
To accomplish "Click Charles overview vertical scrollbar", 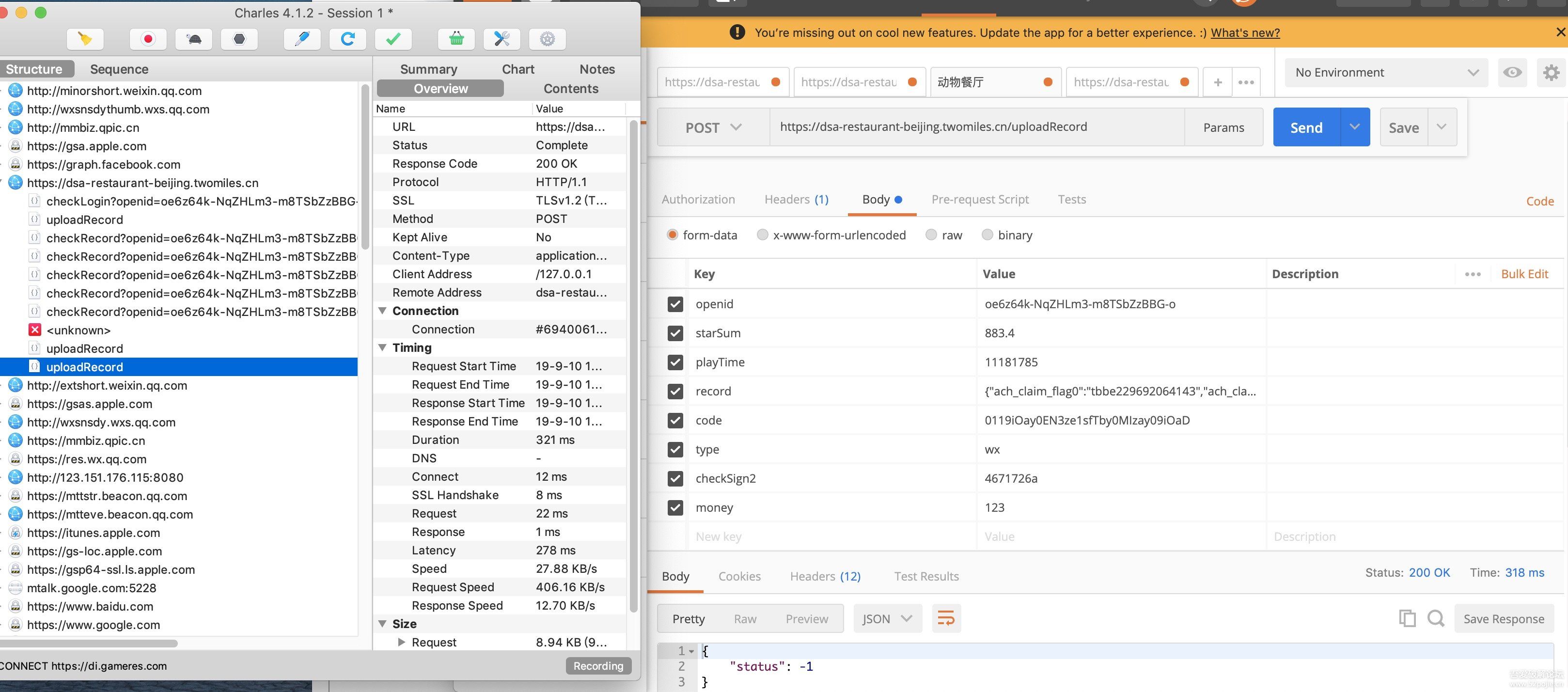I will [633, 365].
